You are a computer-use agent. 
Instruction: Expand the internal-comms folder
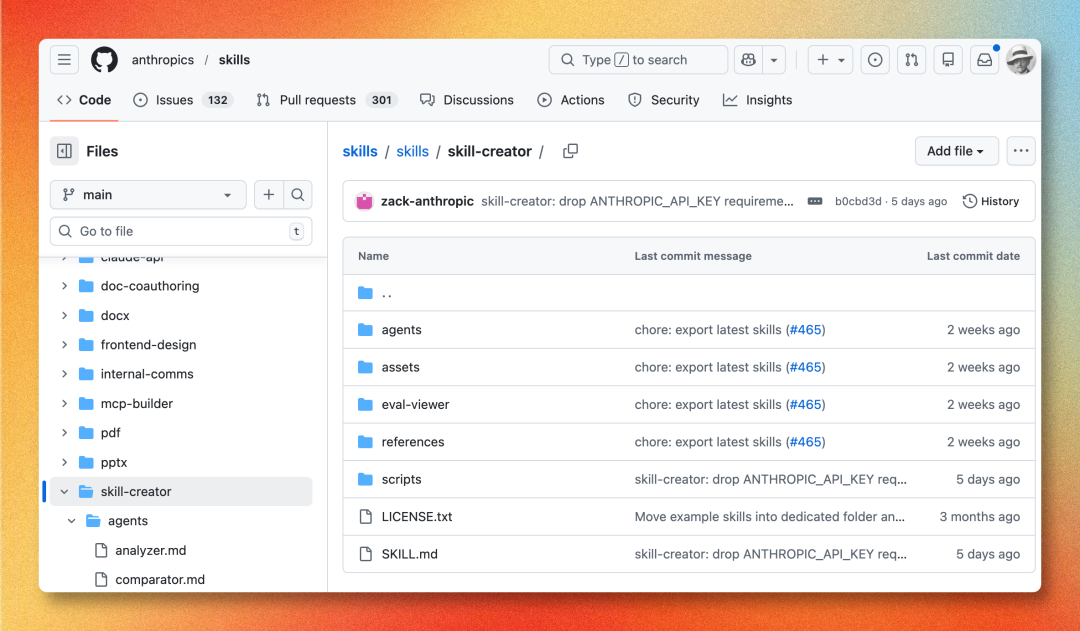[64, 374]
